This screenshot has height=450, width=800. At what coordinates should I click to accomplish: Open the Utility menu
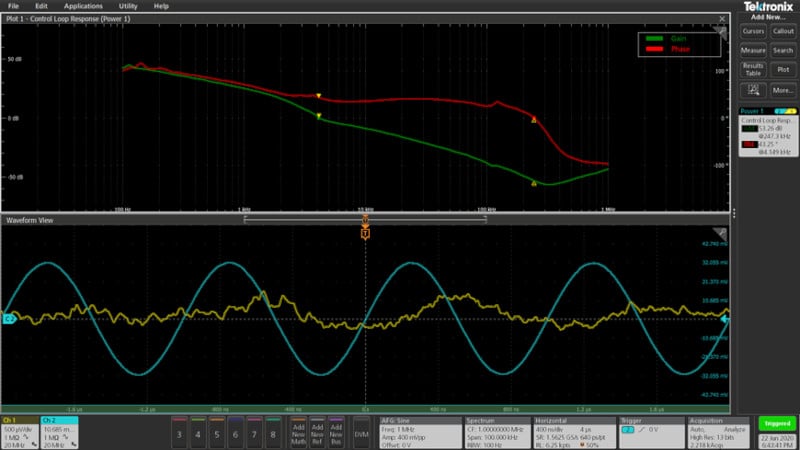click(x=128, y=6)
